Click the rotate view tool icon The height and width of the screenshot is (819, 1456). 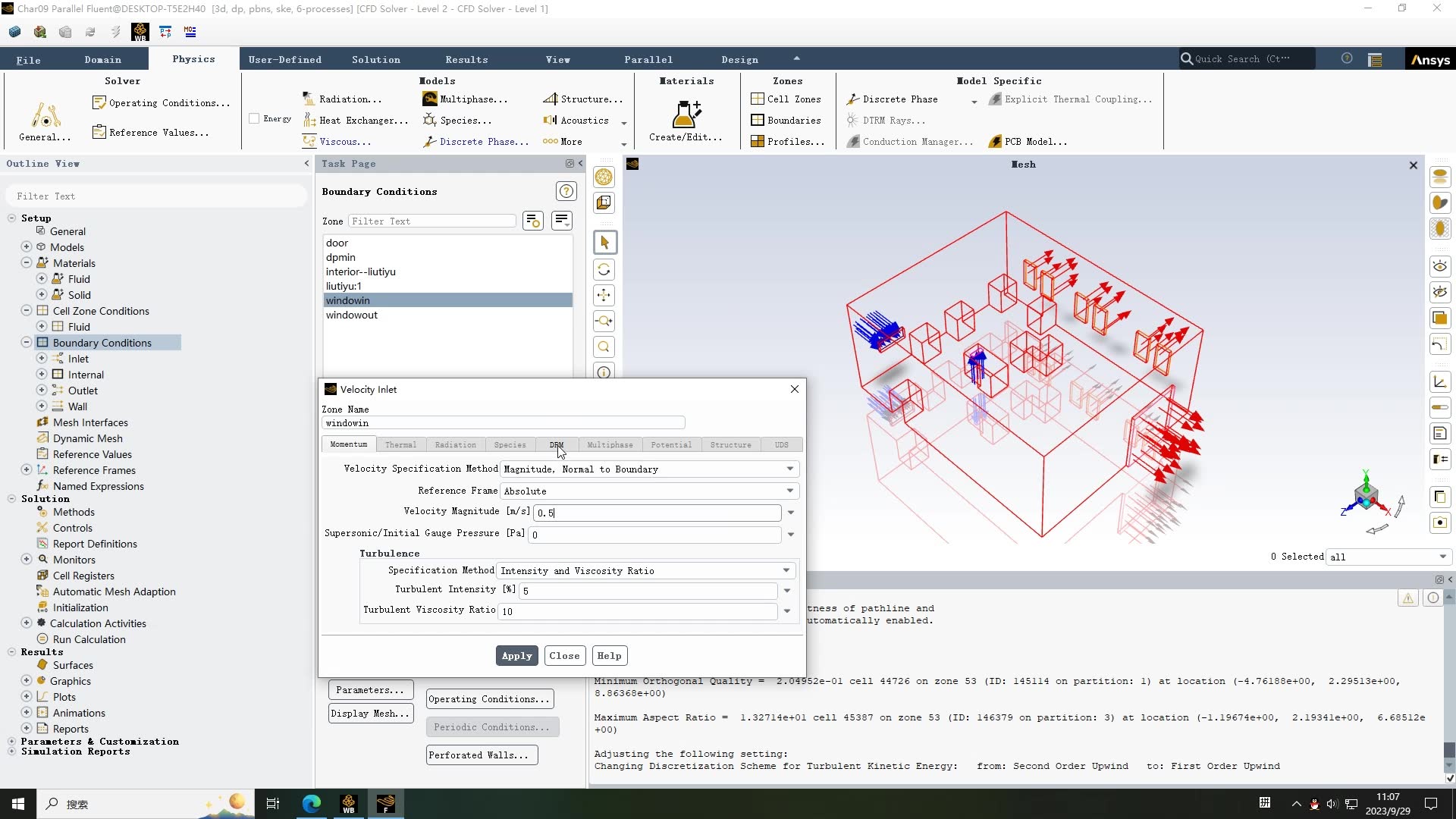click(x=604, y=270)
